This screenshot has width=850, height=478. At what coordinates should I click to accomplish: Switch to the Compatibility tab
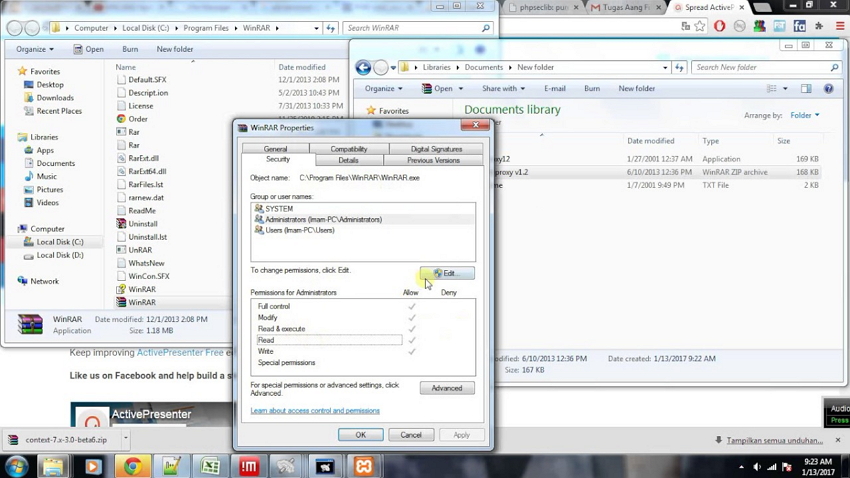(349, 148)
